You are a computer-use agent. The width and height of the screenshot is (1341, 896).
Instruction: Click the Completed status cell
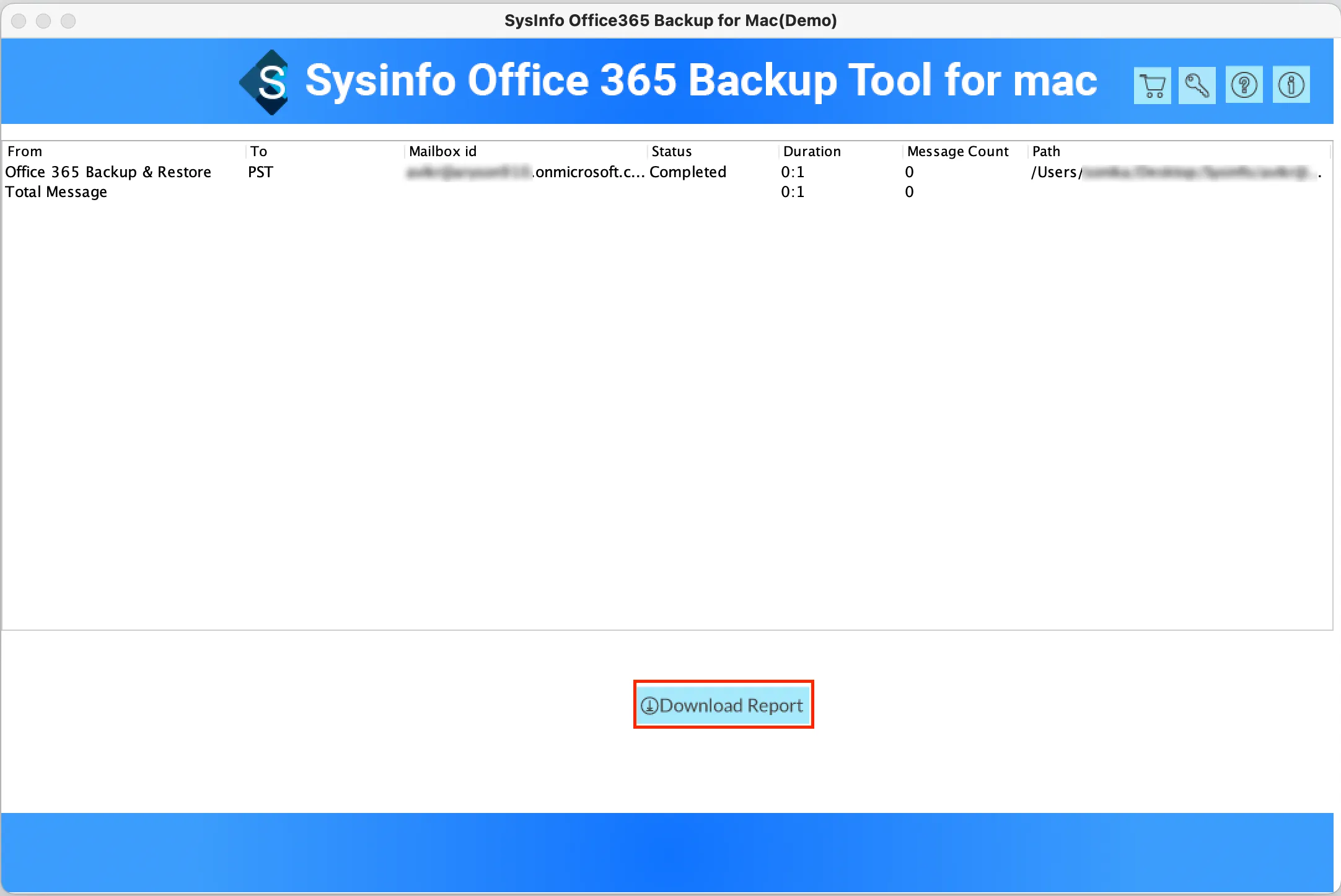pyautogui.click(x=688, y=172)
